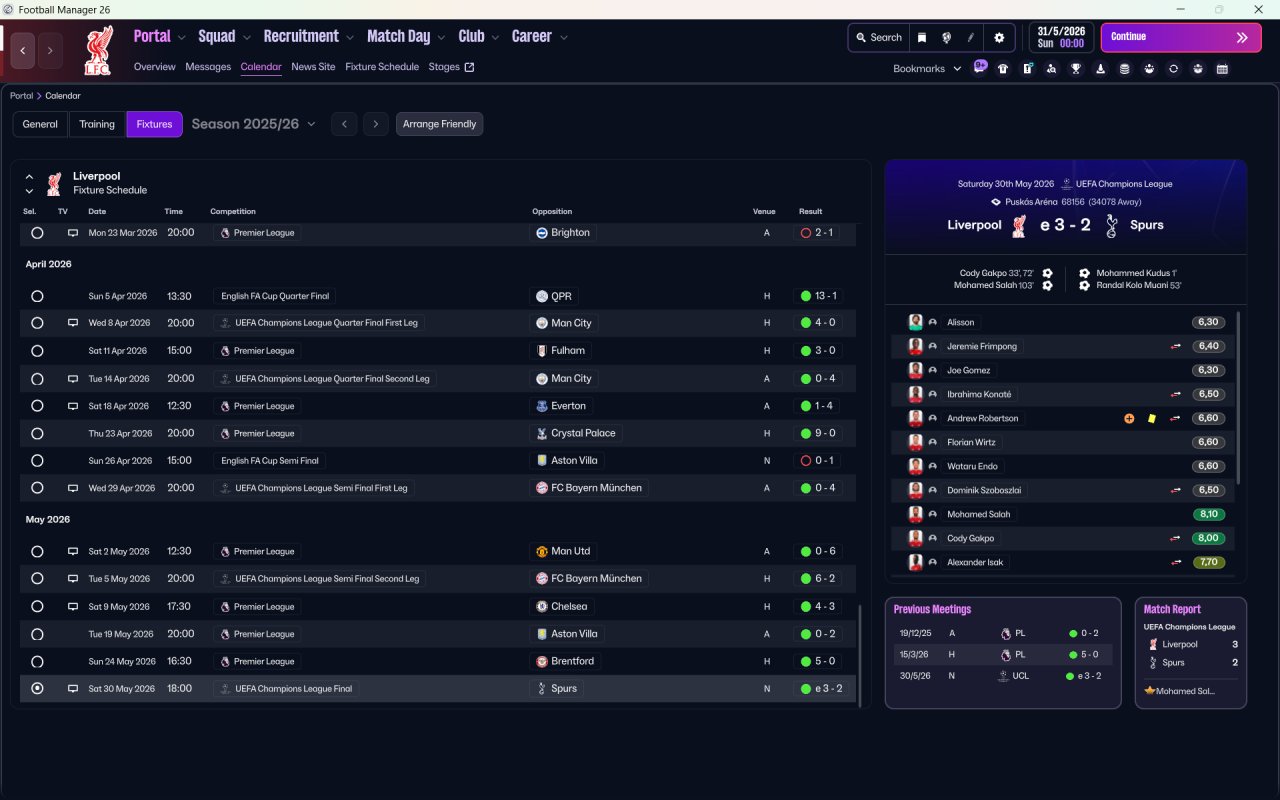
Task: Click the back navigation arrow
Action: 23,51
